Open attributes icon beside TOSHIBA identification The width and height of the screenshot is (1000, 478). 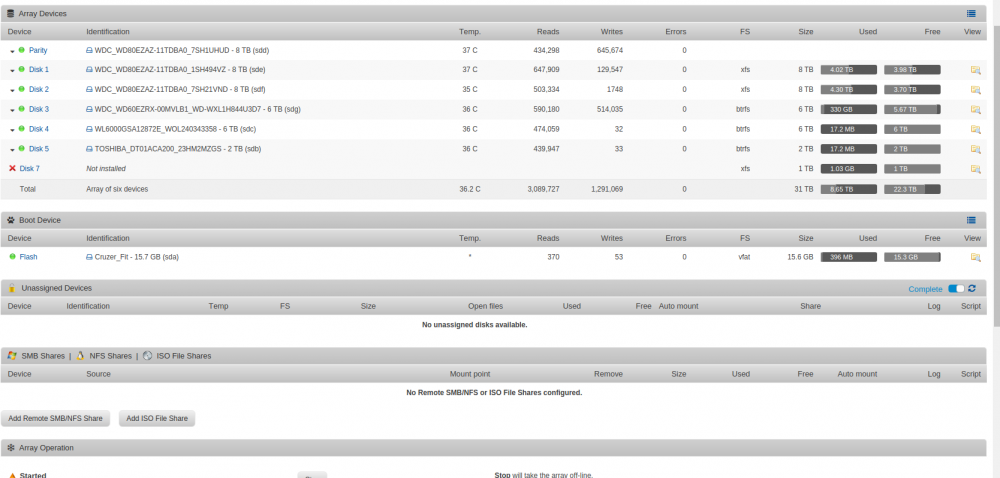89,148
